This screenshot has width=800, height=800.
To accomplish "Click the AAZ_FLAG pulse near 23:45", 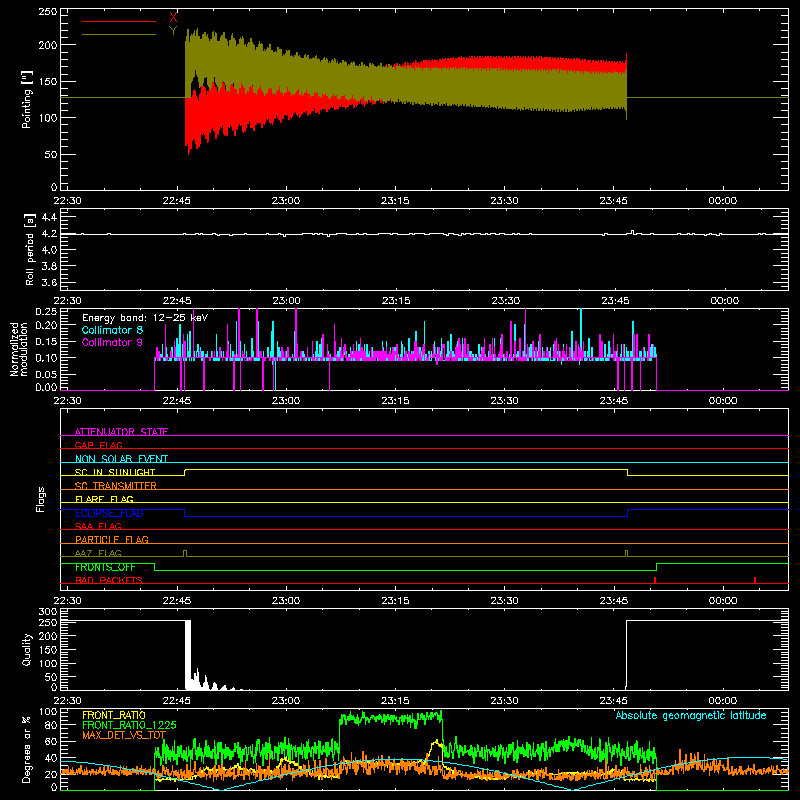I will [627, 553].
